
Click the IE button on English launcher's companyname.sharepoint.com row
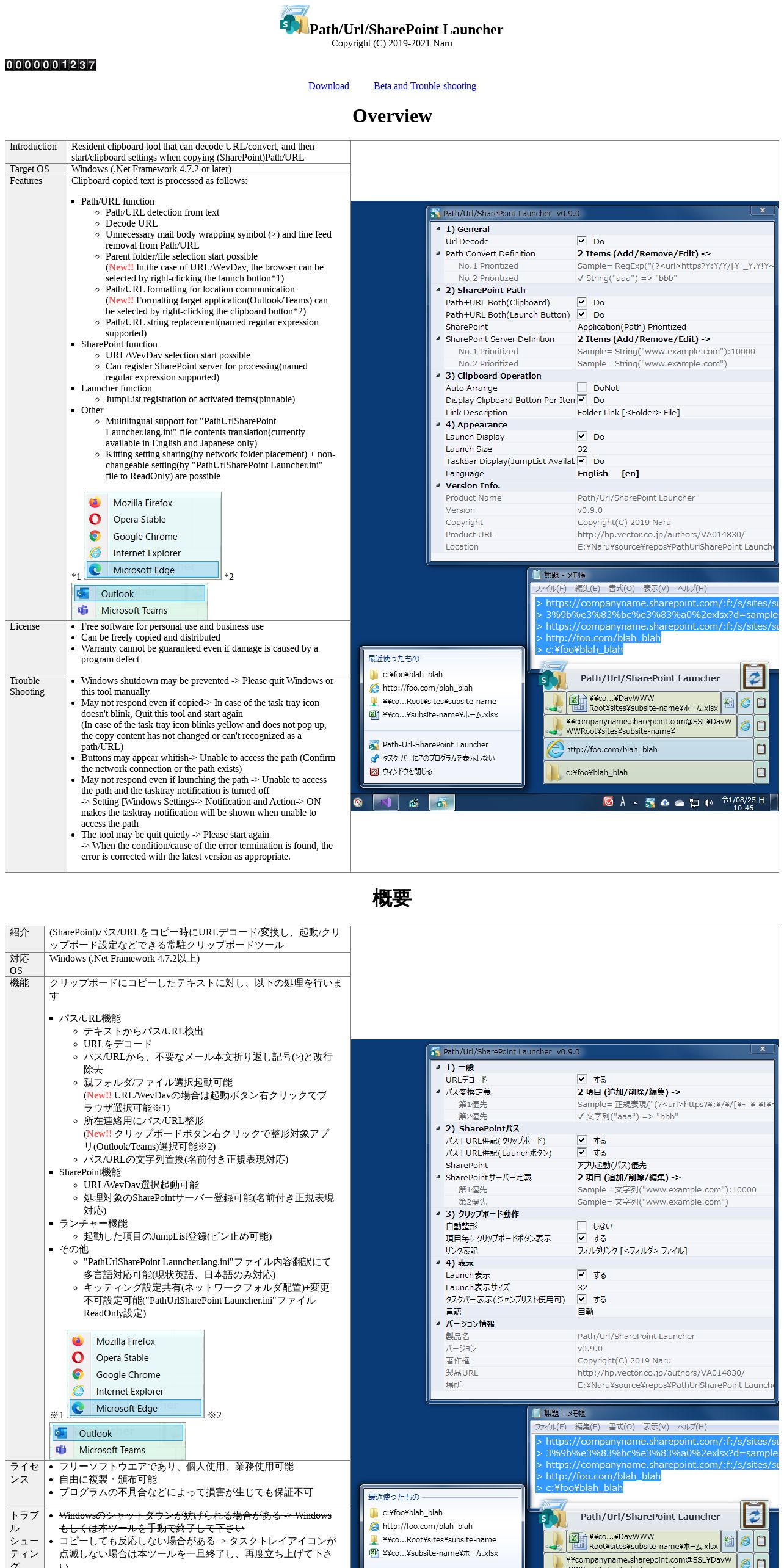(746, 726)
